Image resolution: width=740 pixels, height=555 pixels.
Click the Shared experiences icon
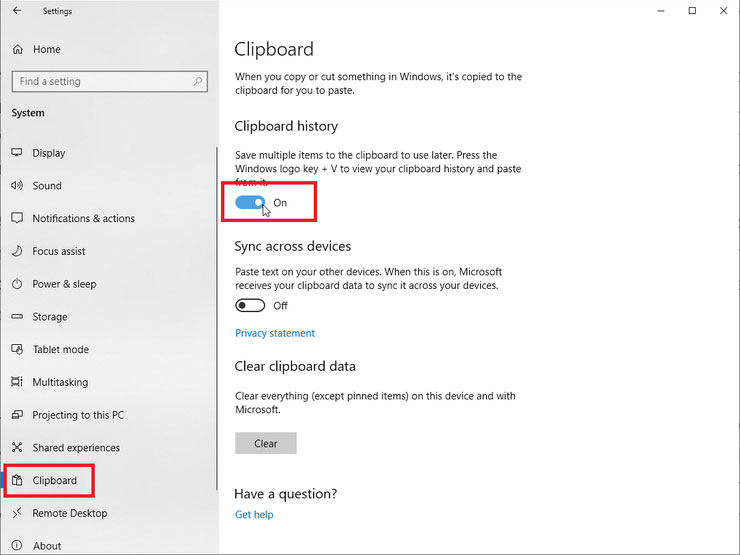pyautogui.click(x=17, y=447)
